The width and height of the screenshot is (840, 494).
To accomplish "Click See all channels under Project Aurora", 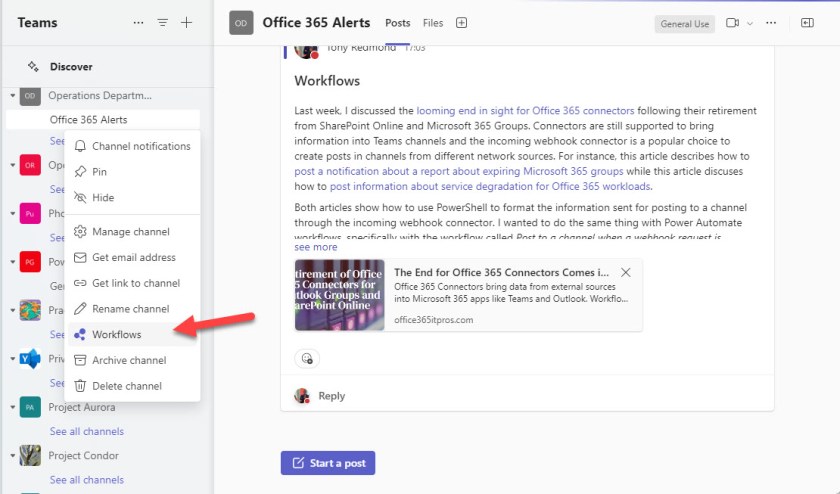I will [x=87, y=431].
